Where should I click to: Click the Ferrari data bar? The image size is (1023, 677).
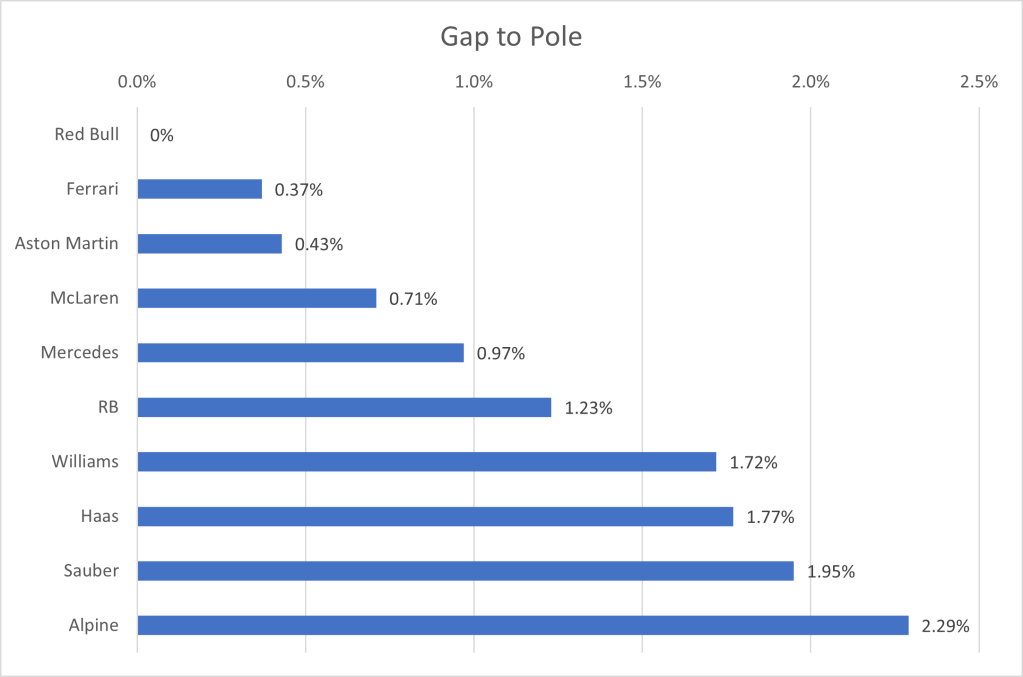tap(199, 189)
